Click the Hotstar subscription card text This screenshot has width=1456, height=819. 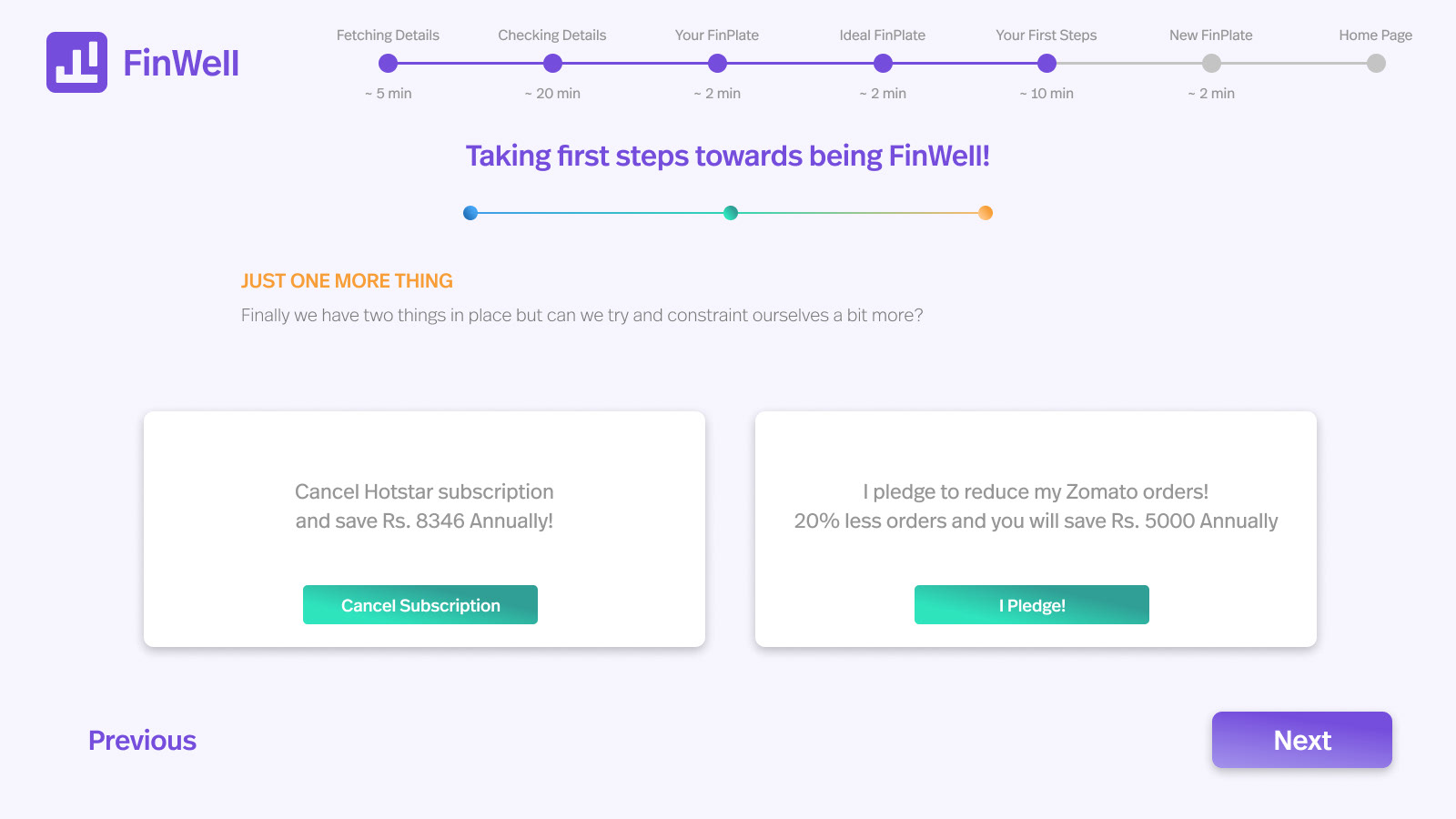(424, 506)
